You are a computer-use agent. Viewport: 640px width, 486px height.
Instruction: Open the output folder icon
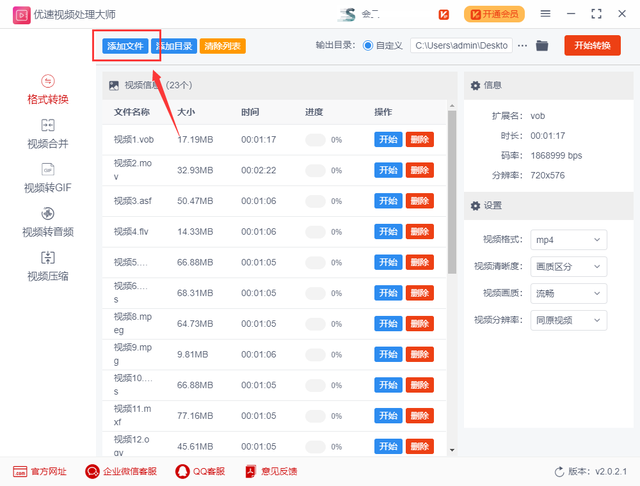(542, 46)
